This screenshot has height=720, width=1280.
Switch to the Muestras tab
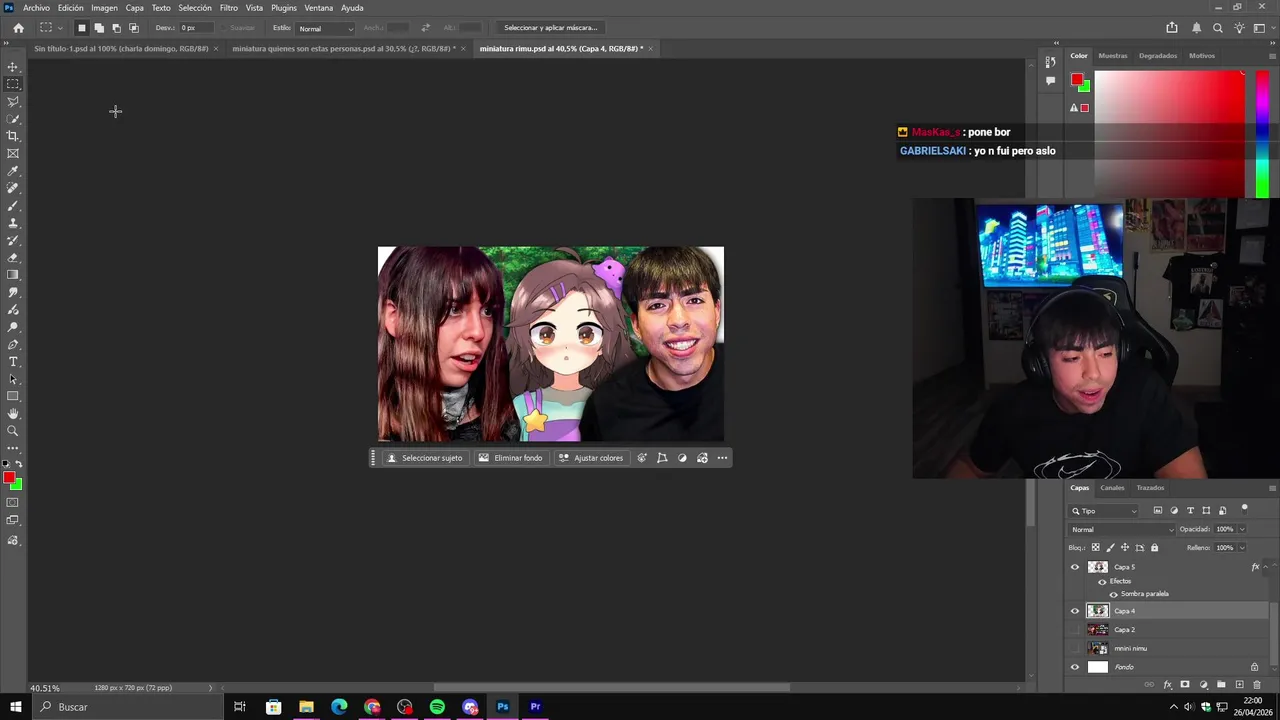point(1112,56)
